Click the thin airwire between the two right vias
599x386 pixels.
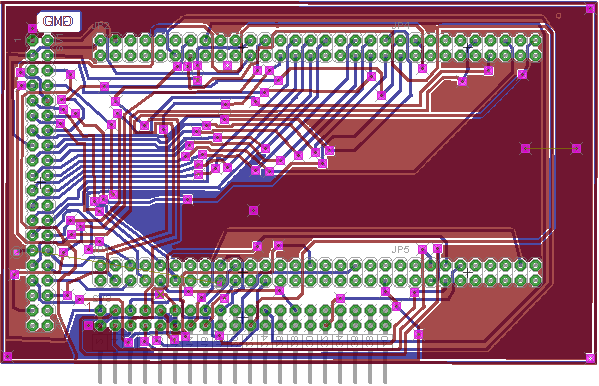(551, 148)
